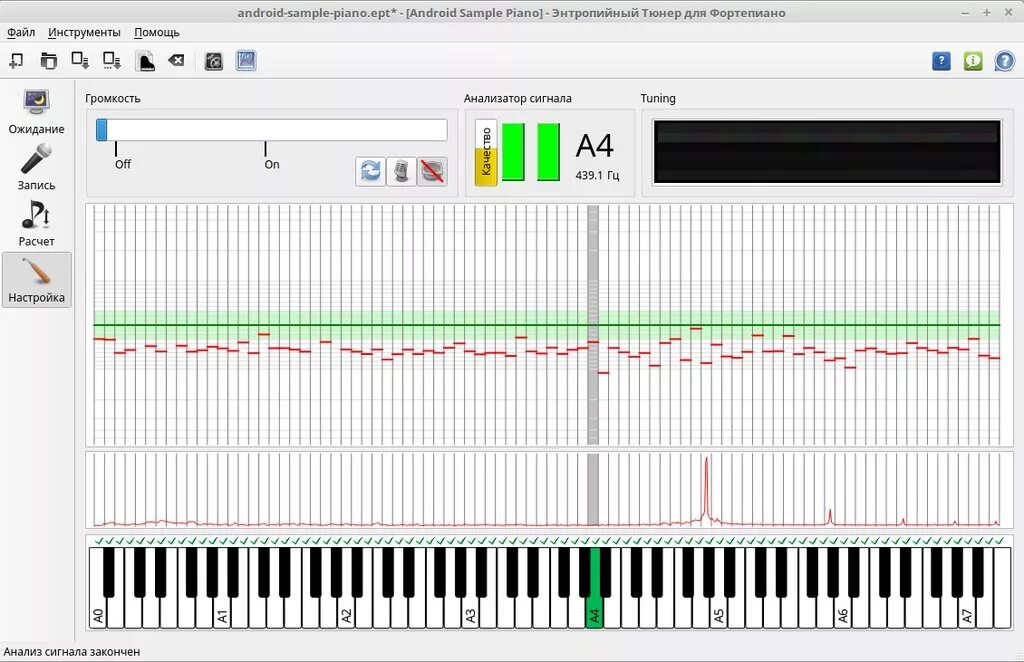The height and width of the screenshot is (662, 1024).
Task: Reset noise level with blue refresh button
Action: (370, 172)
